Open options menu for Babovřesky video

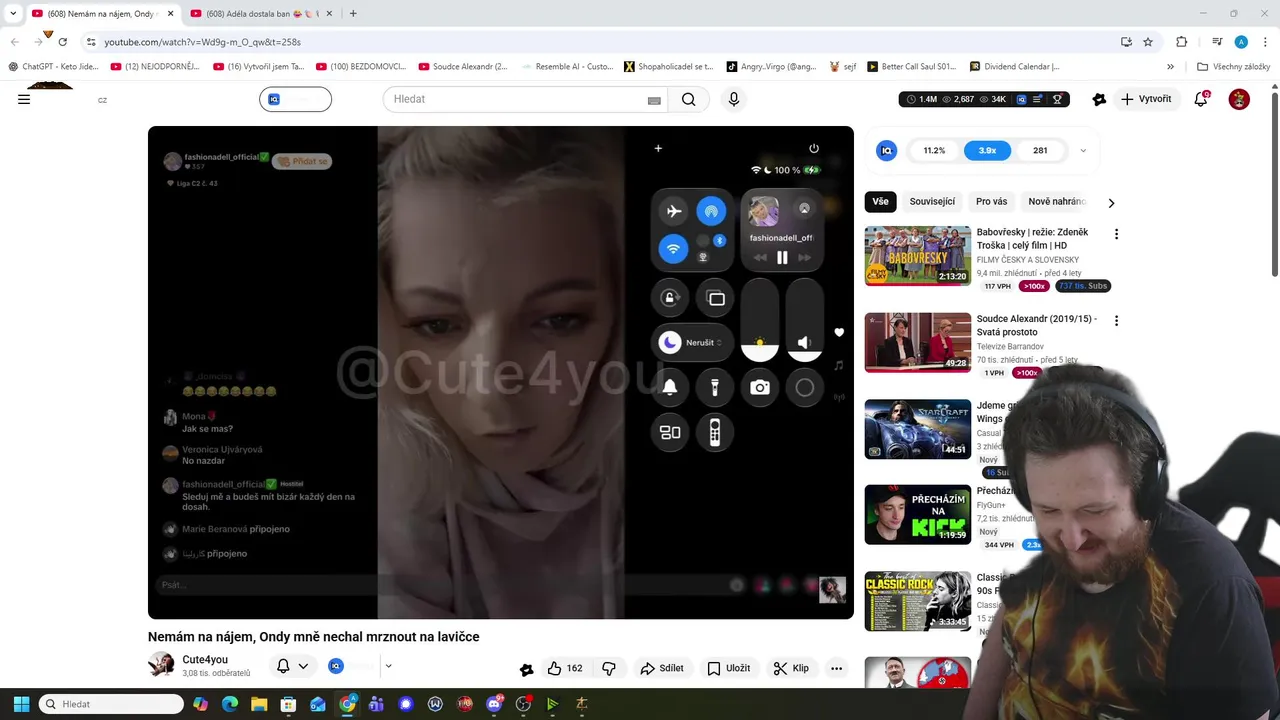coord(1116,234)
